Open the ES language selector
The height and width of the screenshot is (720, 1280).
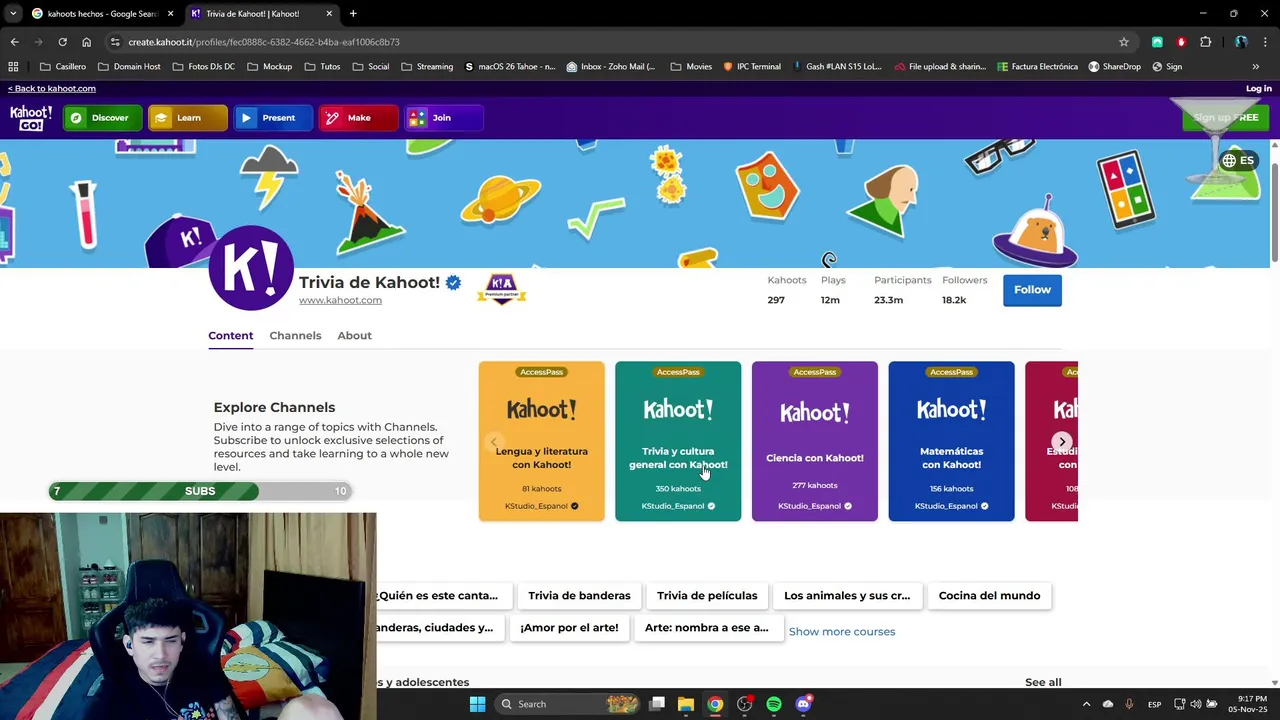click(1238, 160)
